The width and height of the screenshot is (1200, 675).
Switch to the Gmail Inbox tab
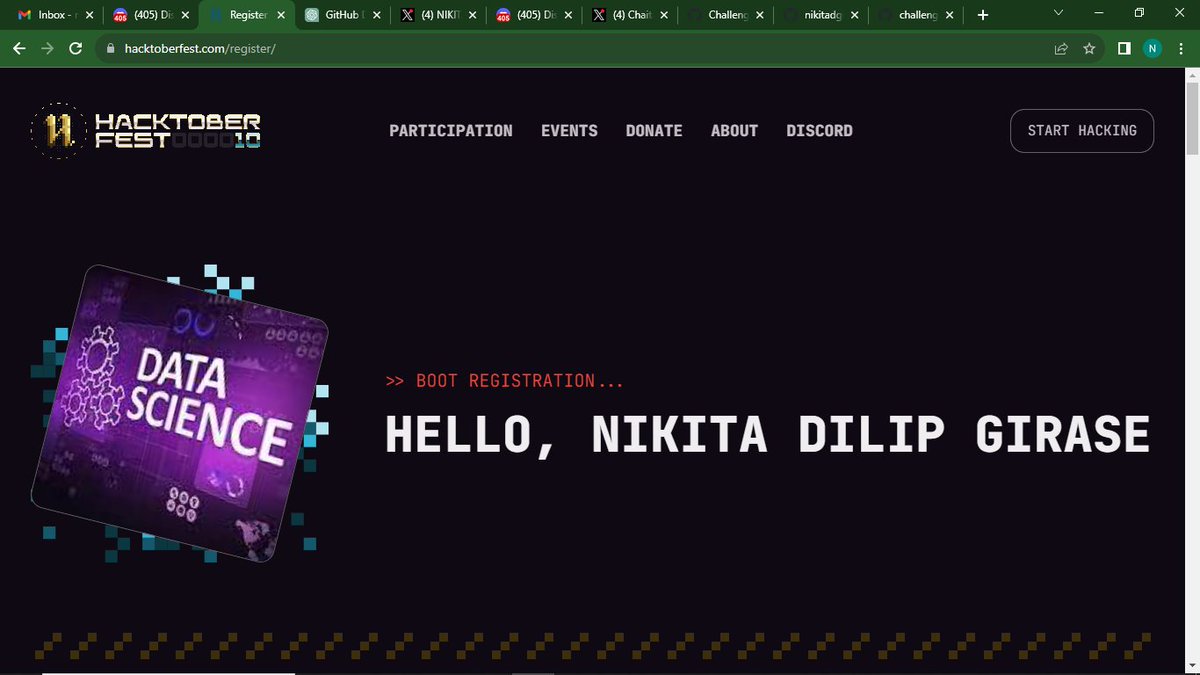tap(56, 15)
